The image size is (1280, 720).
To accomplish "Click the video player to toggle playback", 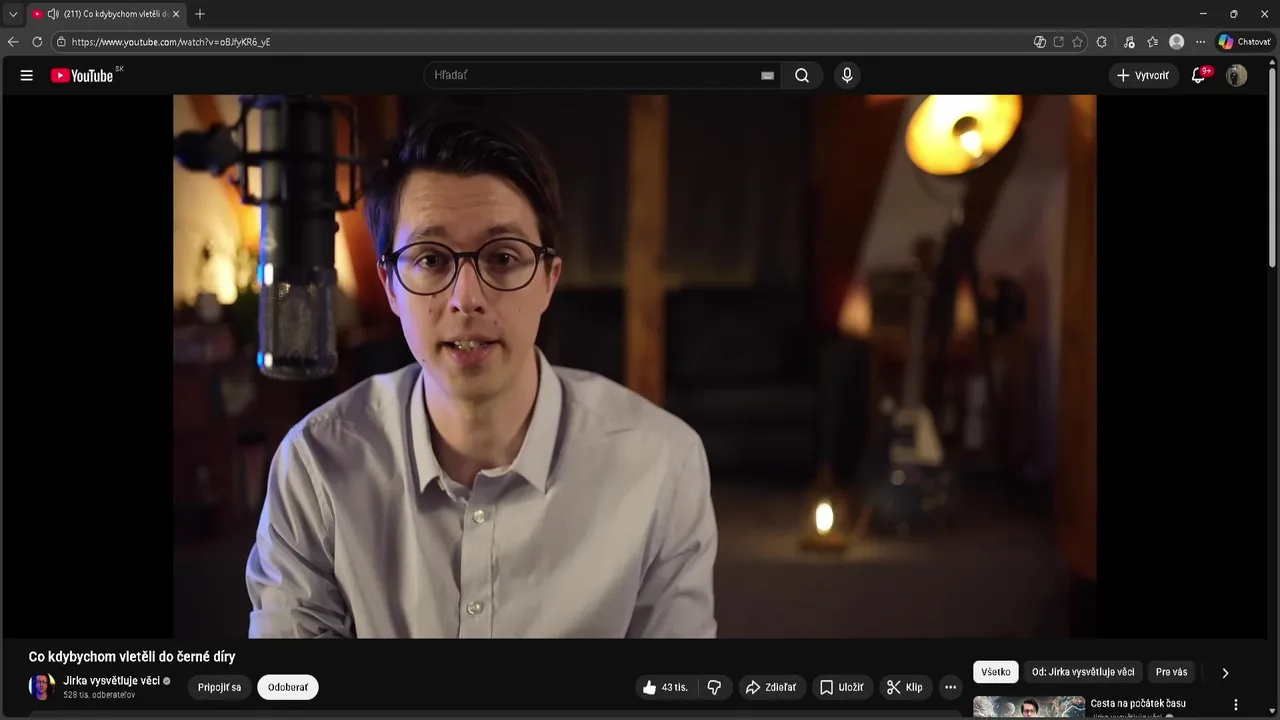I will tap(635, 366).
